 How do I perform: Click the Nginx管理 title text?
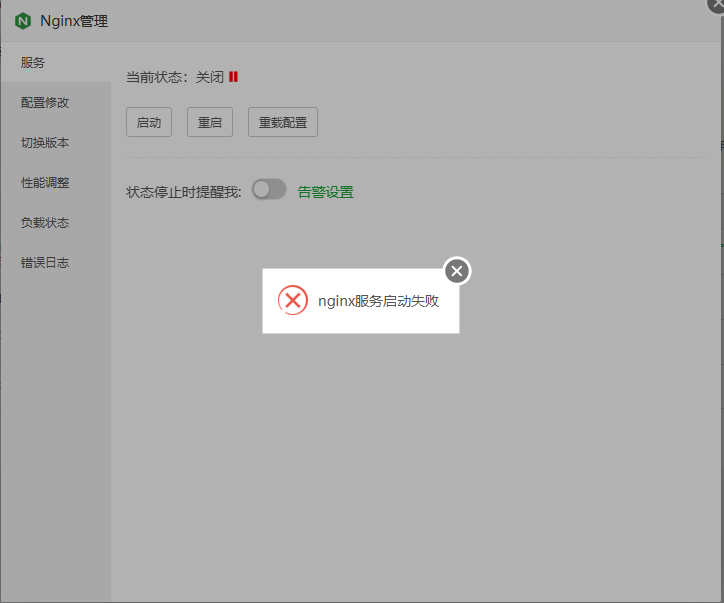(x=74, y=21)
